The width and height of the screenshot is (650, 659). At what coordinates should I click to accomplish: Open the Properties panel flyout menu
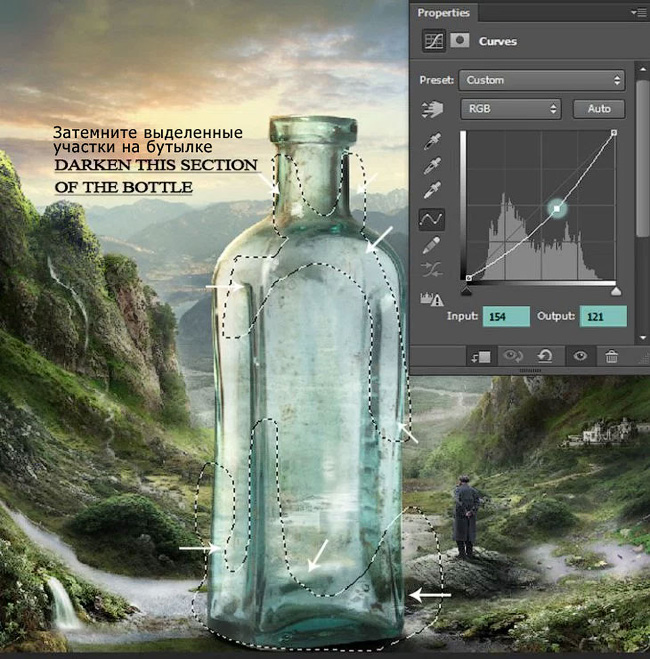(x=639, y=13)
